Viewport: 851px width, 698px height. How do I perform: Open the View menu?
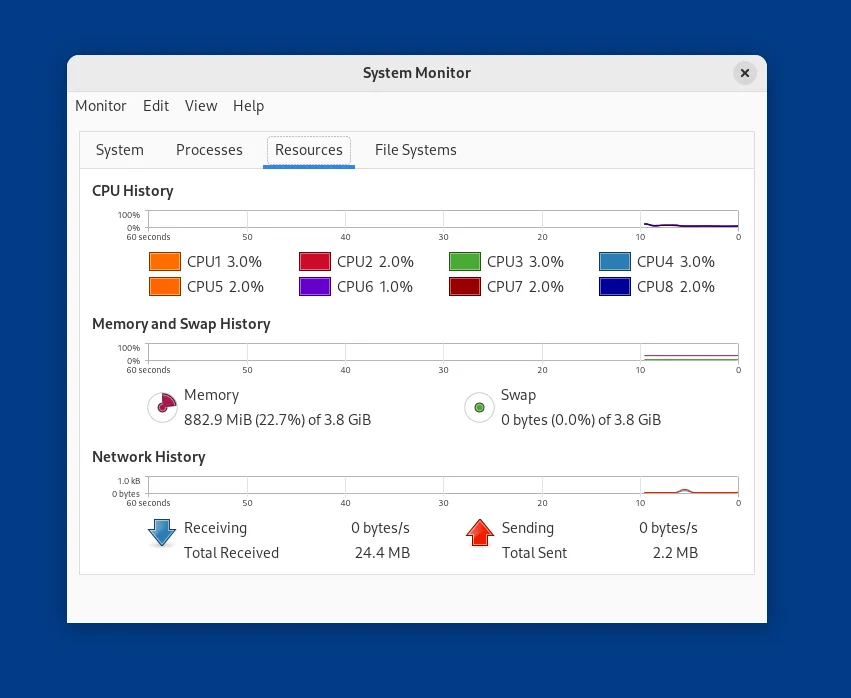(x=200, y=106)
